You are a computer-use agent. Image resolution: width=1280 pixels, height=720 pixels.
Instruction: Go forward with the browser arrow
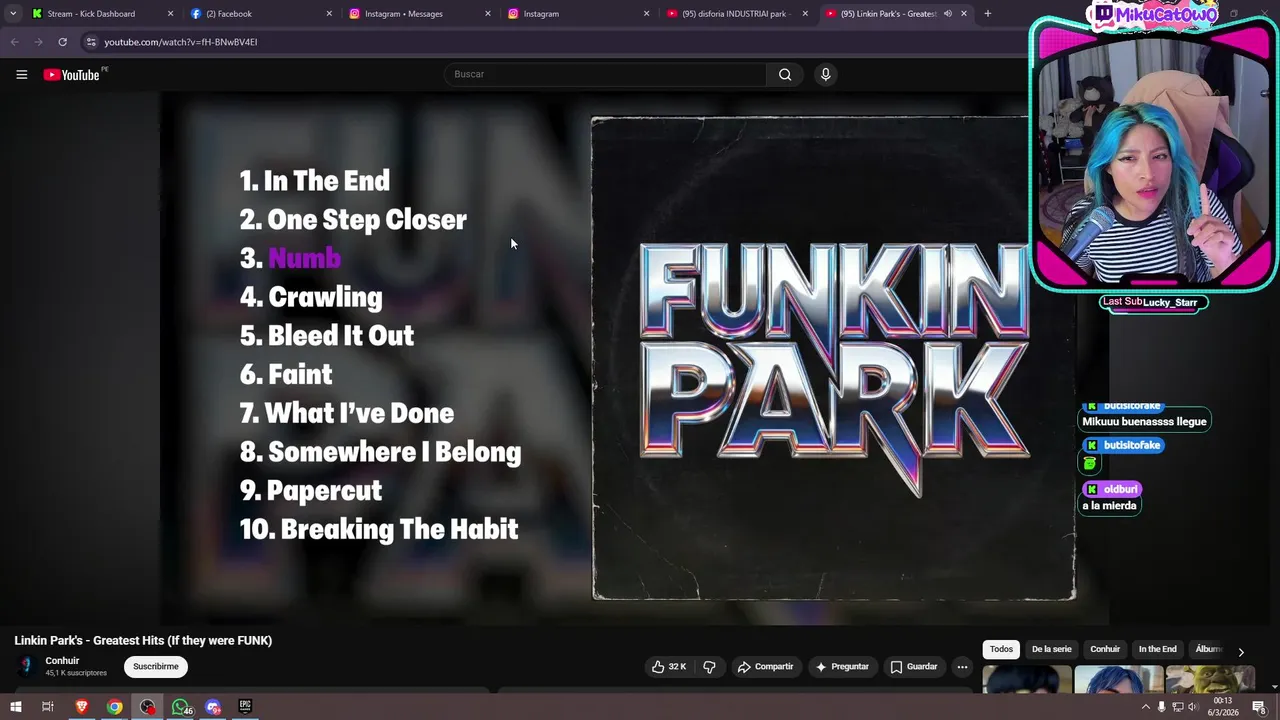point(38,42)
